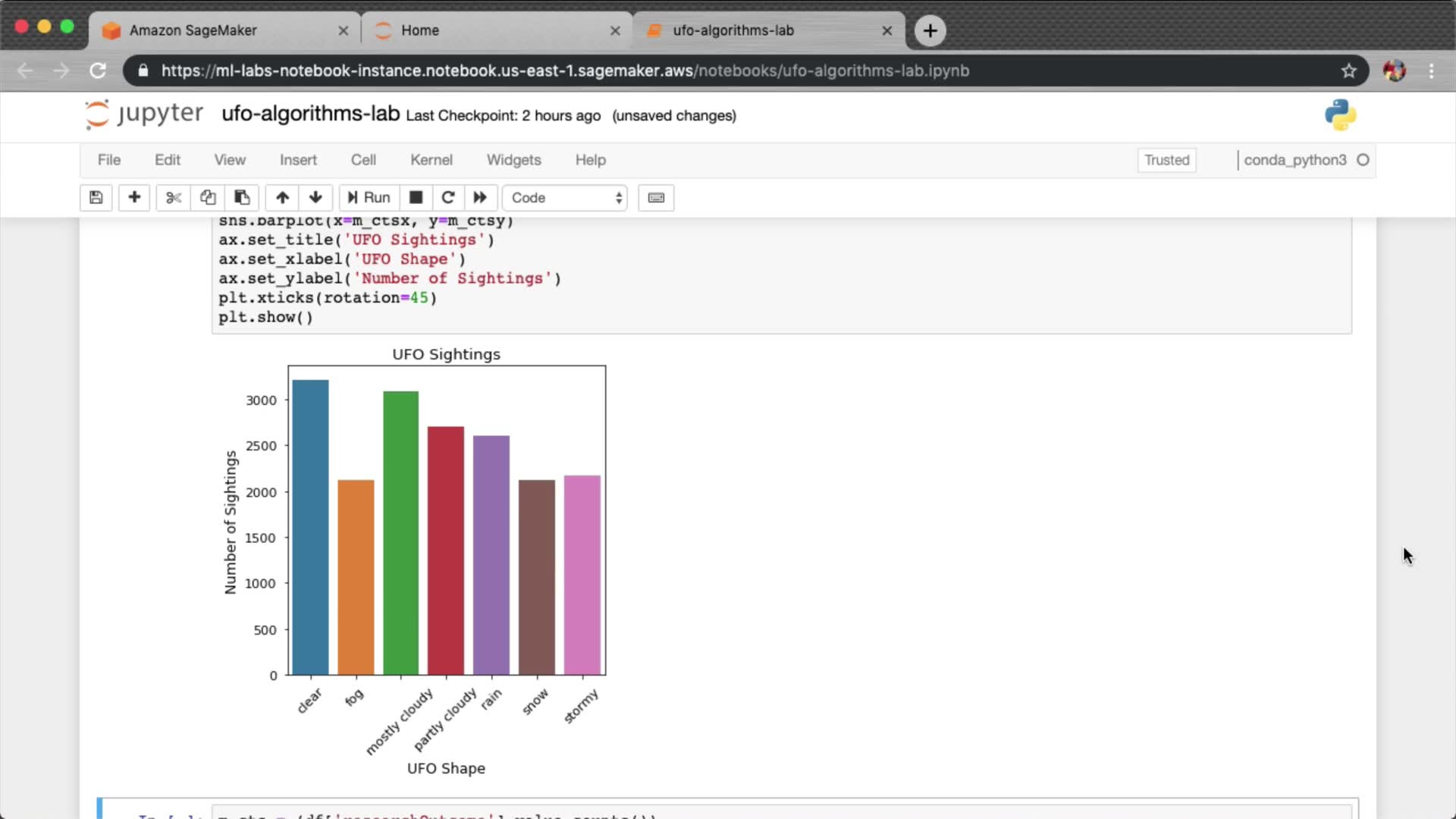This screenshot has width=1456, height=819.
Task: Paste cells below using the toolbar icon
Action: click(242, 198)
